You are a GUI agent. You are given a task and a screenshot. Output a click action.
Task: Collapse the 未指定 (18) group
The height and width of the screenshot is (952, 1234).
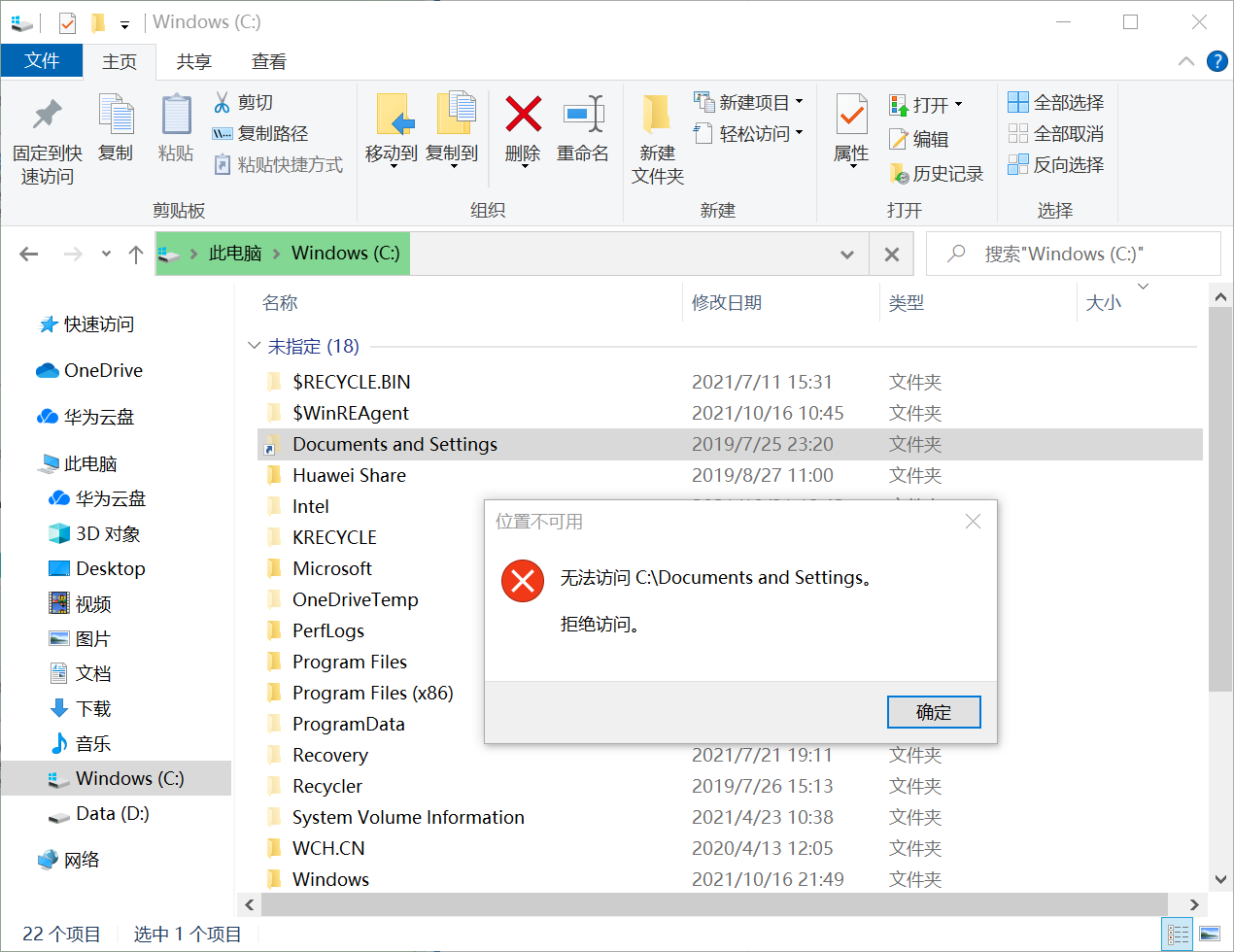[x=254, y=346]
